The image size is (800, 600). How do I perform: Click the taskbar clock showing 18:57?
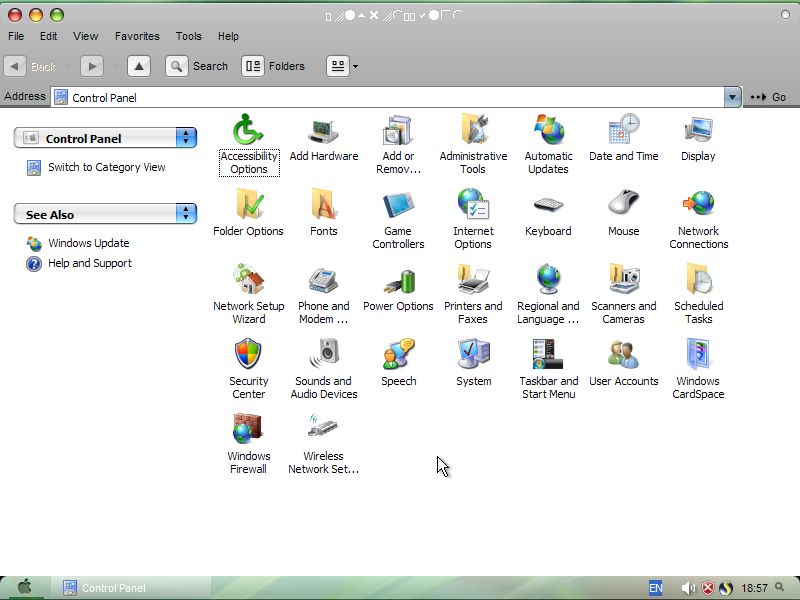[754, 588]
